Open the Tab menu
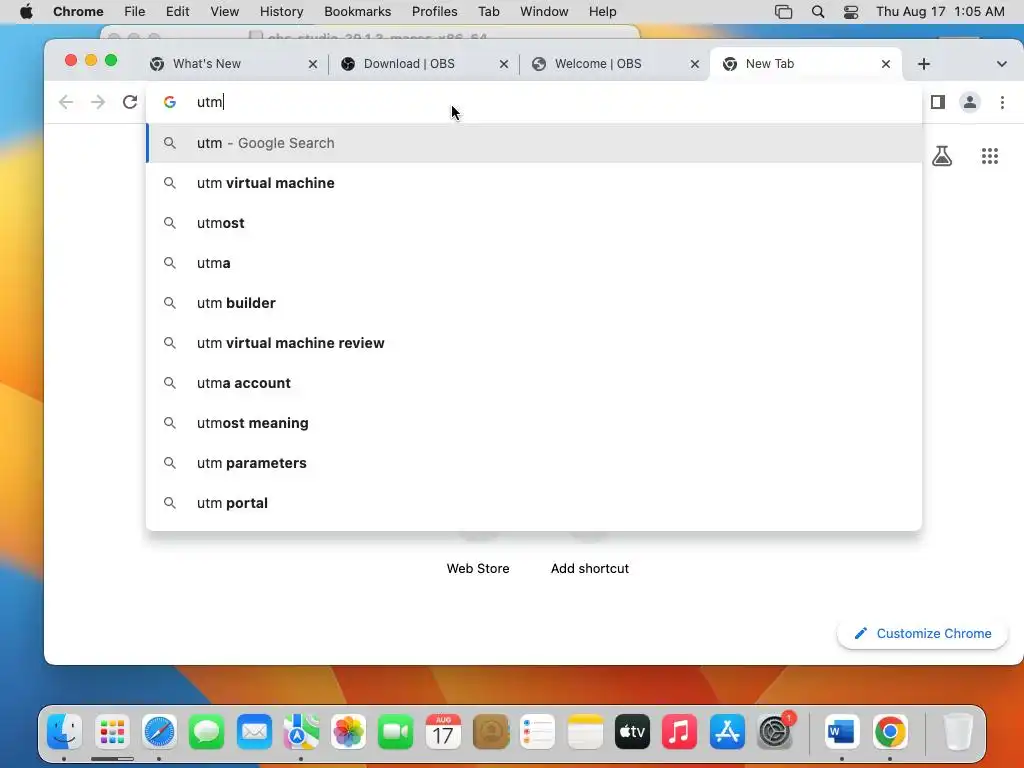Image resolution: width=1024 pixels, height=768 pixels. (488, 12)
